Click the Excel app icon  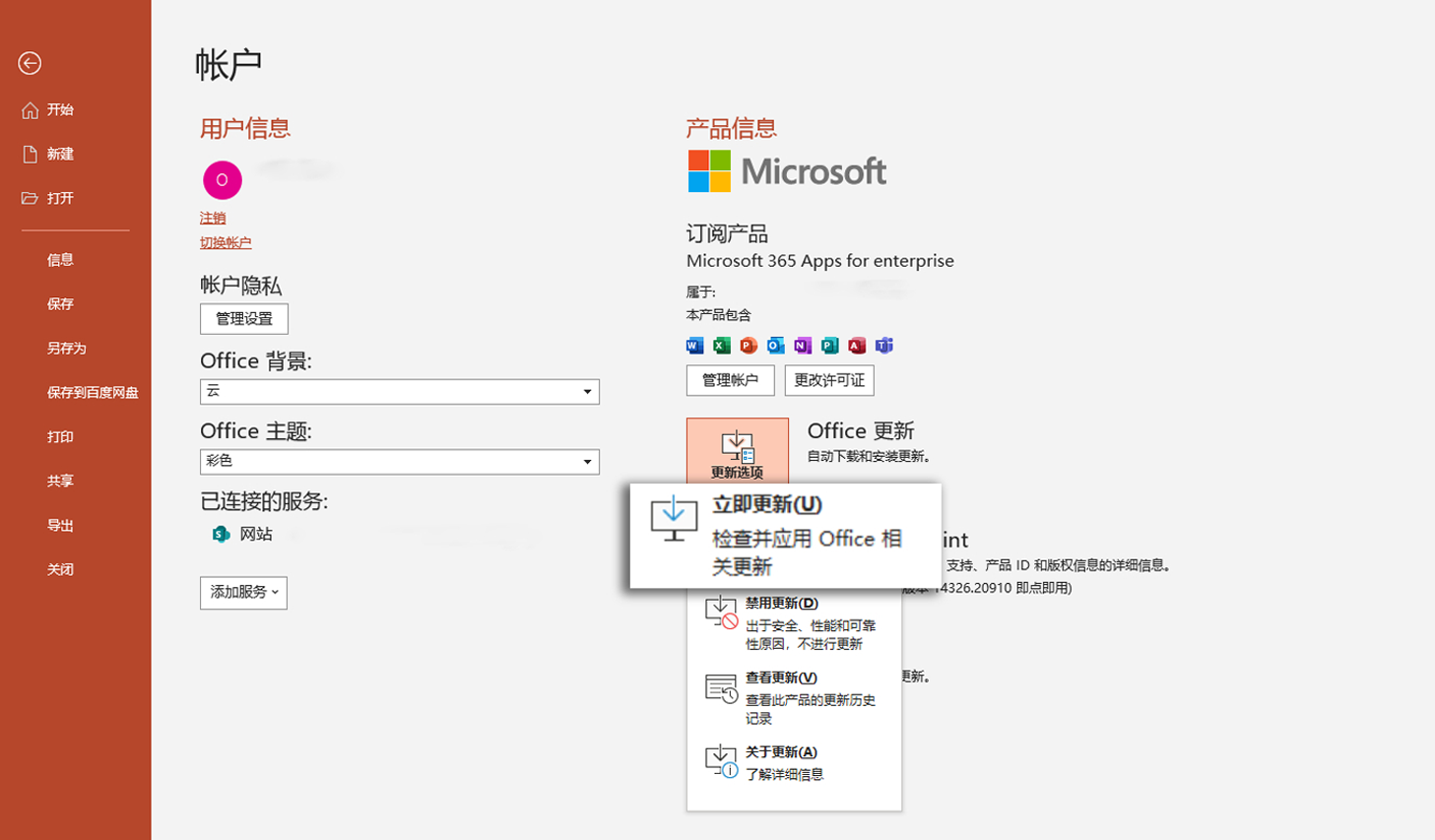point(722,346)
